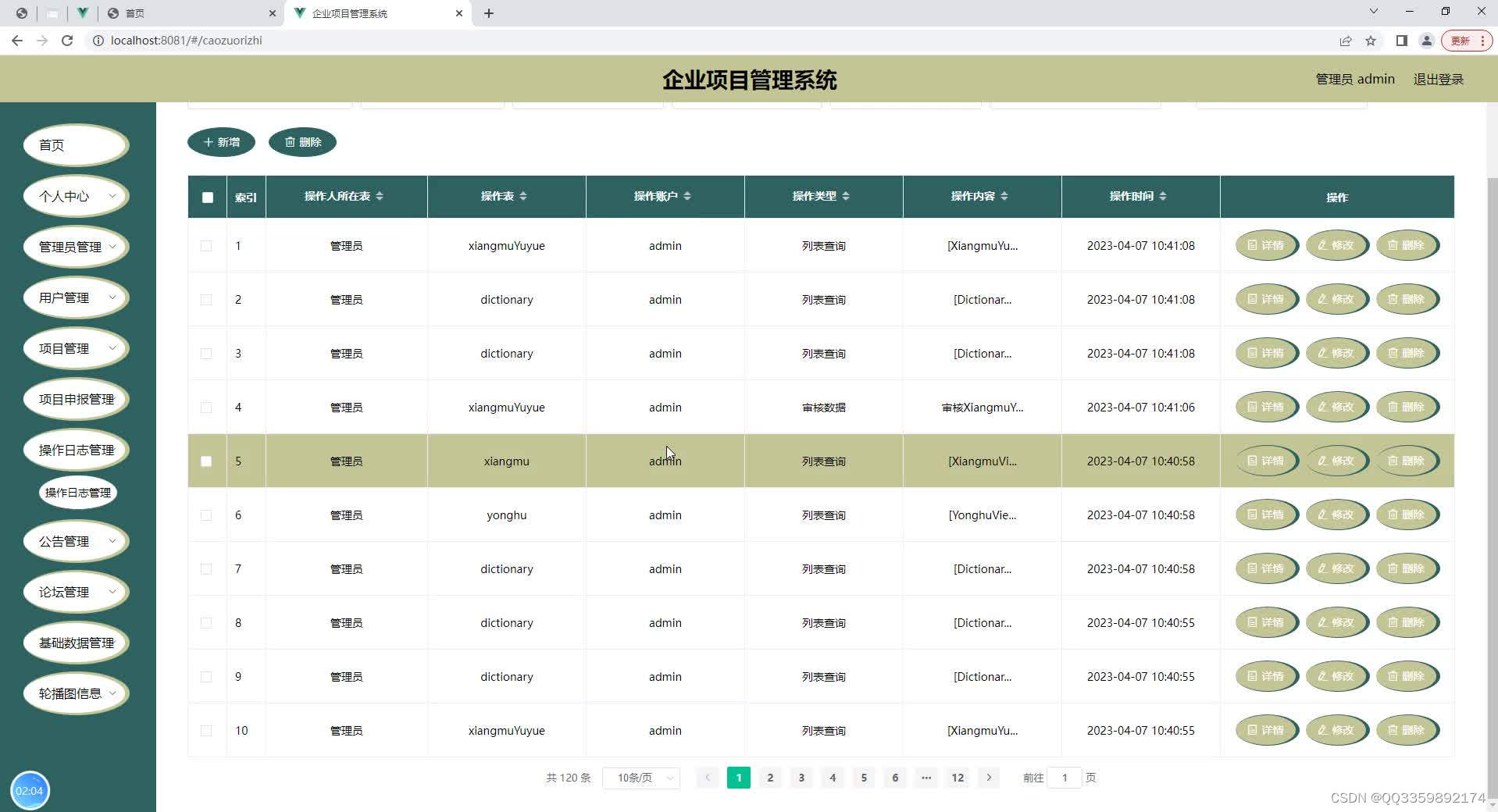Image resolution: width=1498 pixels, height=812 pixels.
Task: Click the 新增 add button
Action: (221, 142)
